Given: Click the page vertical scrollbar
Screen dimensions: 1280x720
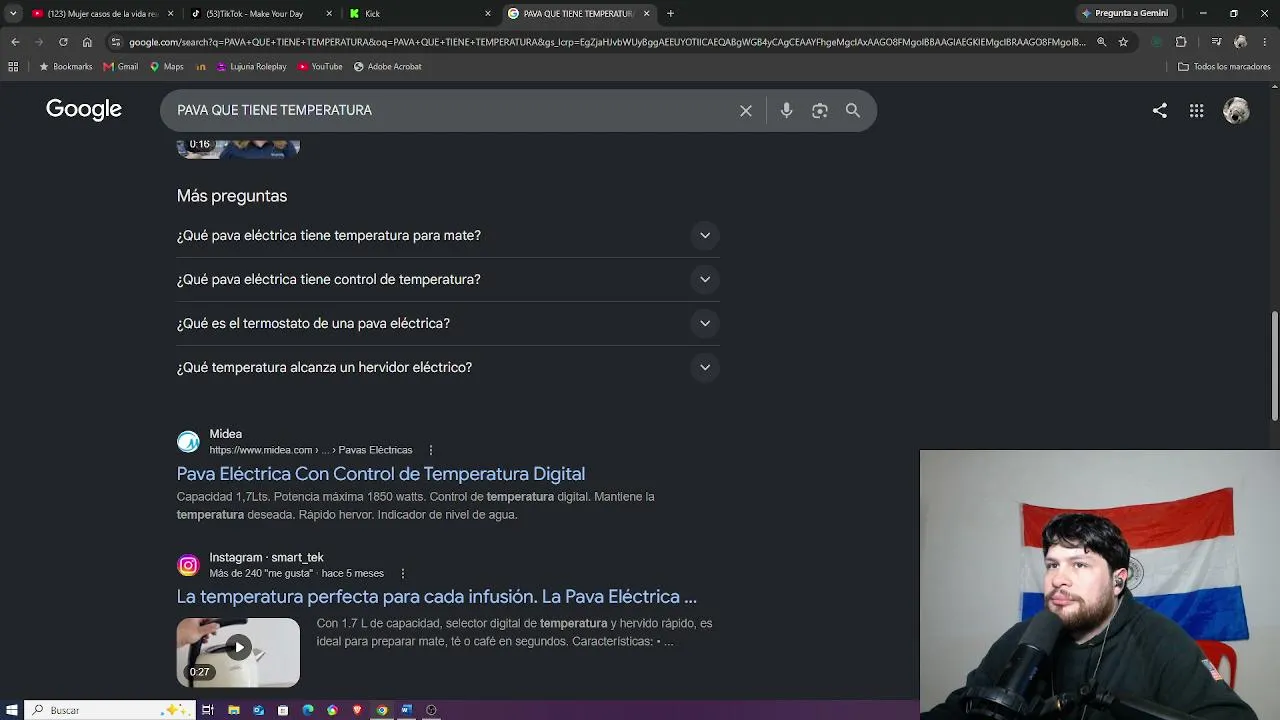Looking at the screenshot, I should pyautogui.click(x=1275, y=366).
